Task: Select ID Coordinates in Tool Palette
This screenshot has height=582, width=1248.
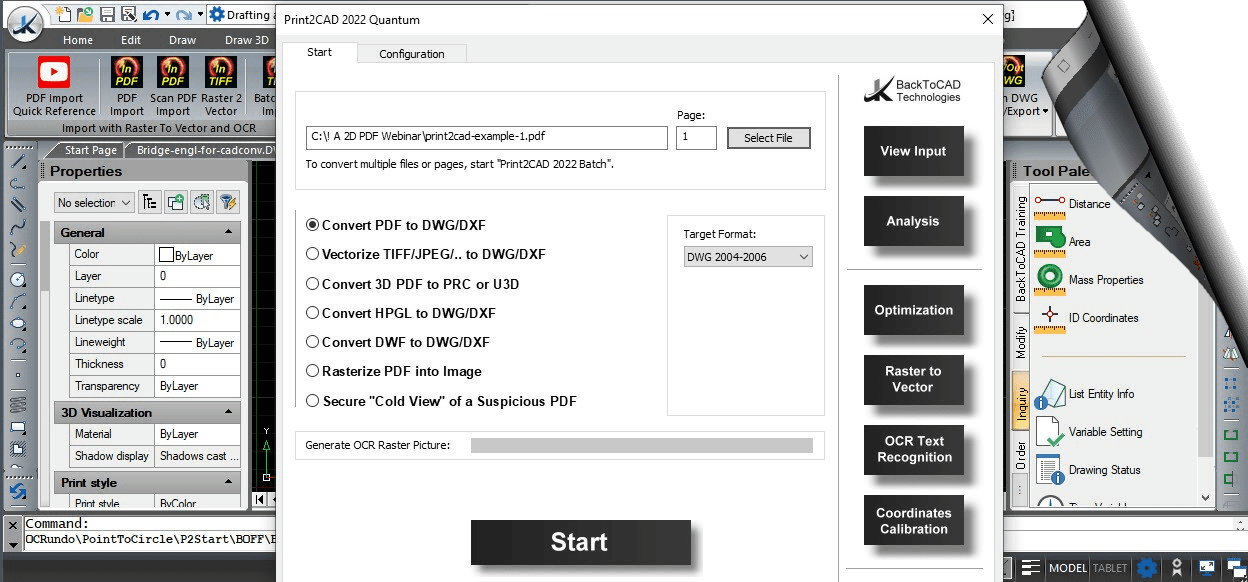Action: 1086,317
